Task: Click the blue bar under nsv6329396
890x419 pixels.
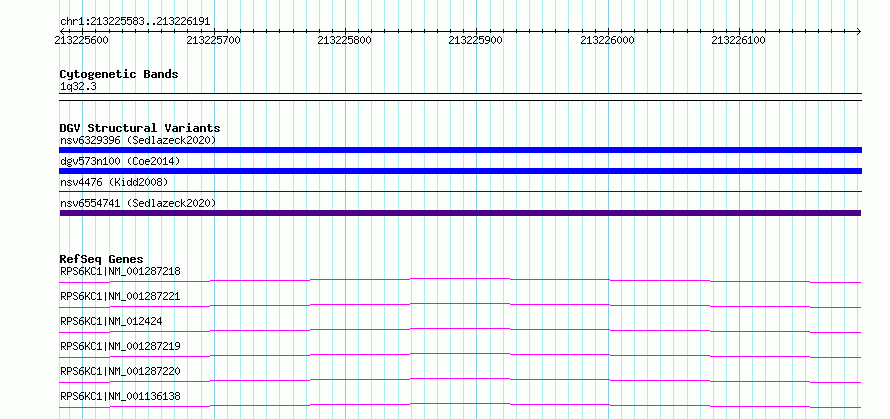Action: 460,150
